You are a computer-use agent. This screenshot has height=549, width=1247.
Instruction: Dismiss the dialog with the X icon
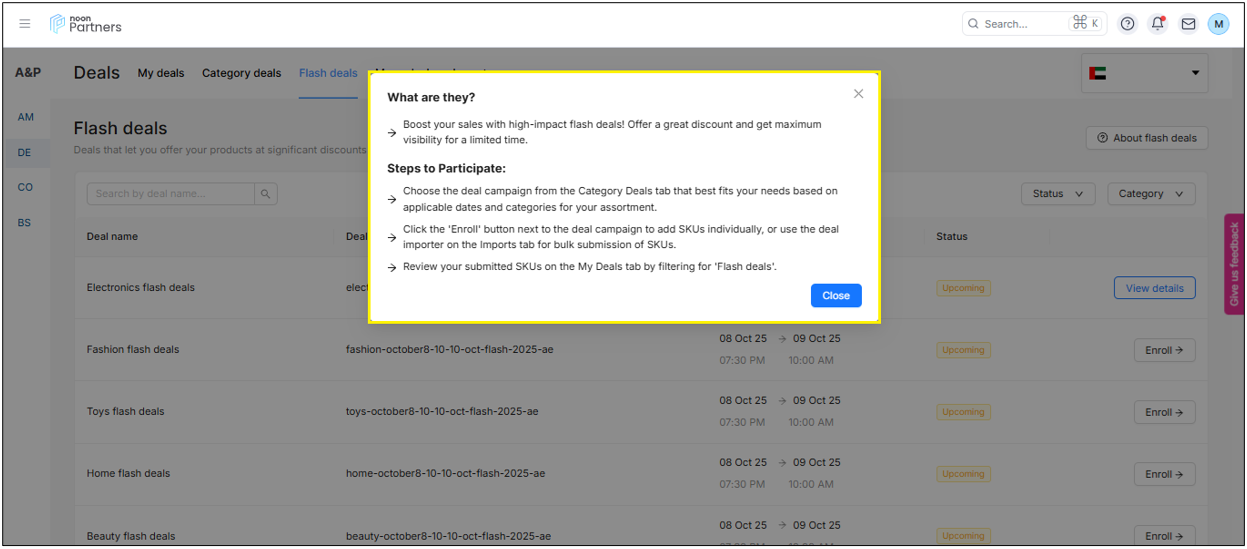pyautogui.click(x=858, y=94)
